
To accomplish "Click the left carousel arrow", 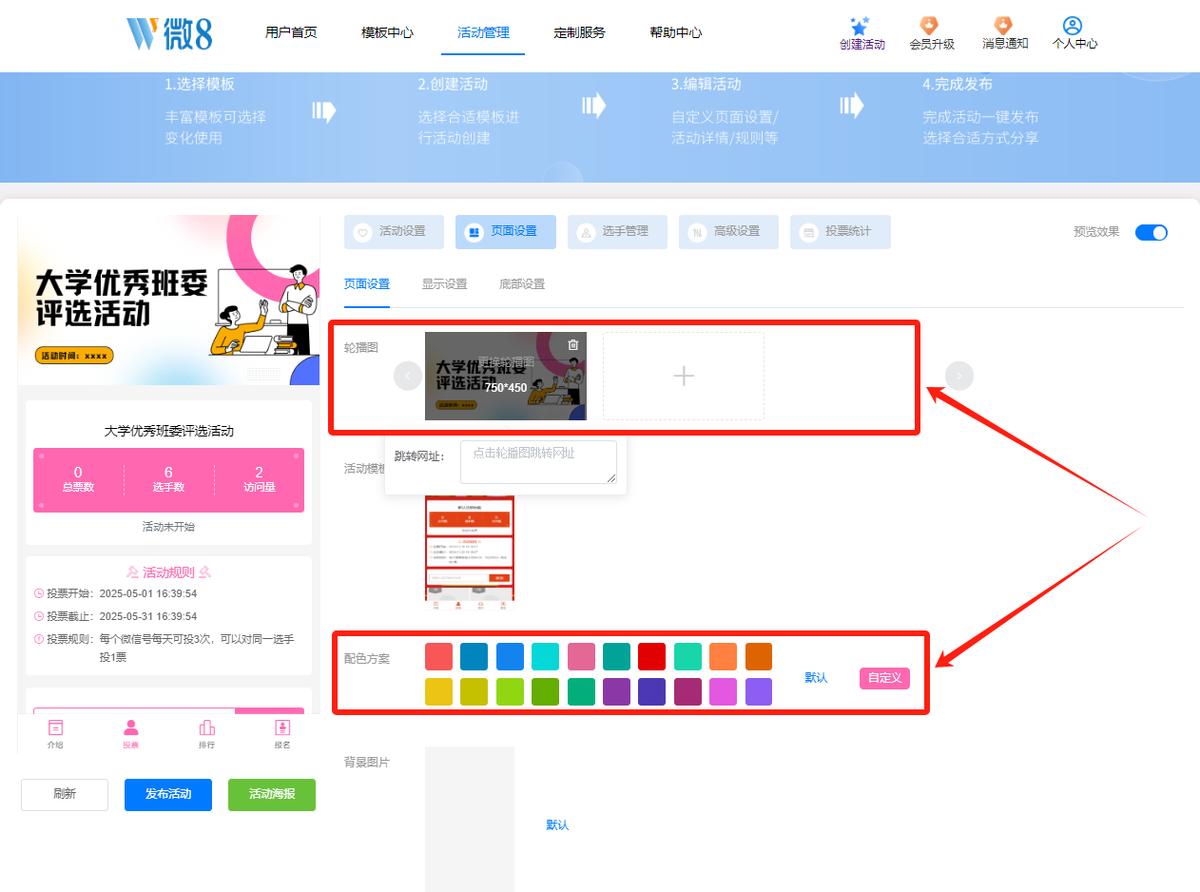I will tap(408, 376).
